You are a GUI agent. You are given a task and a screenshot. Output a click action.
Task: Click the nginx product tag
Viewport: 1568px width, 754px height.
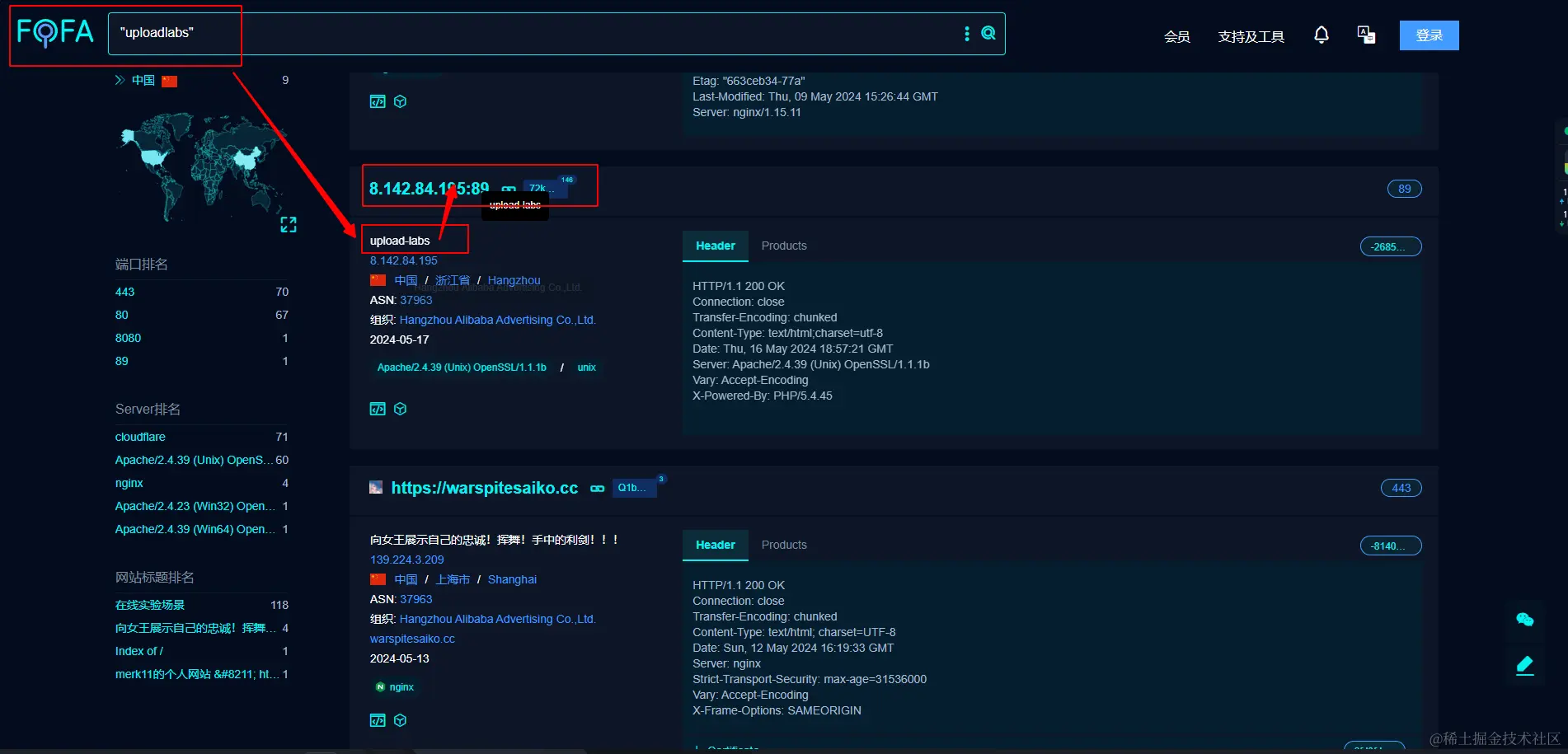395,687
